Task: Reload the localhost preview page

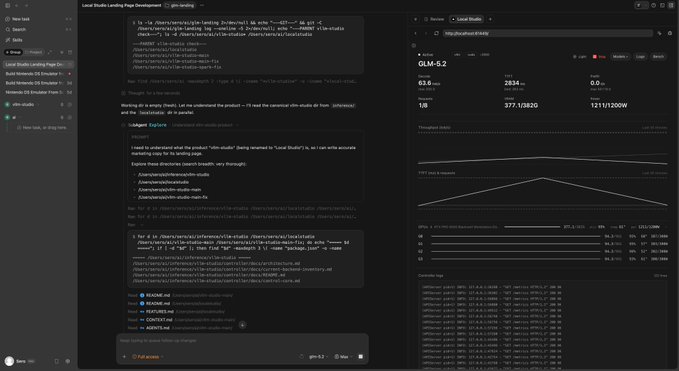Action: [436, 33]
